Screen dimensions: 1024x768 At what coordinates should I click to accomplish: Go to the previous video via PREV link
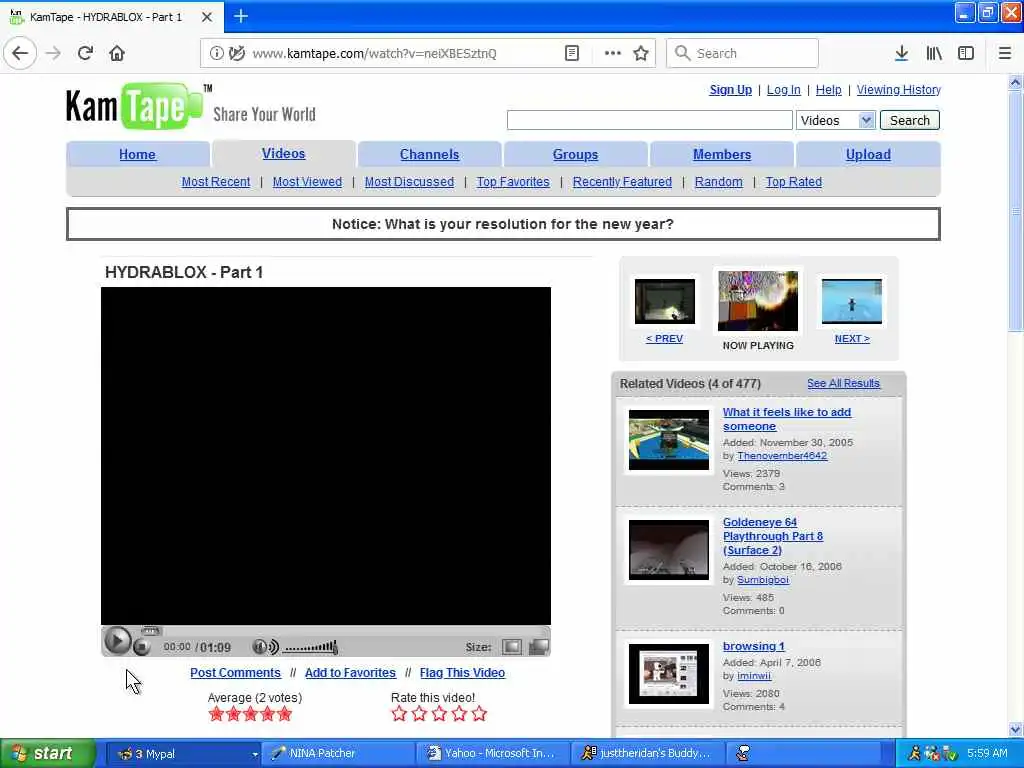[664, 339]
